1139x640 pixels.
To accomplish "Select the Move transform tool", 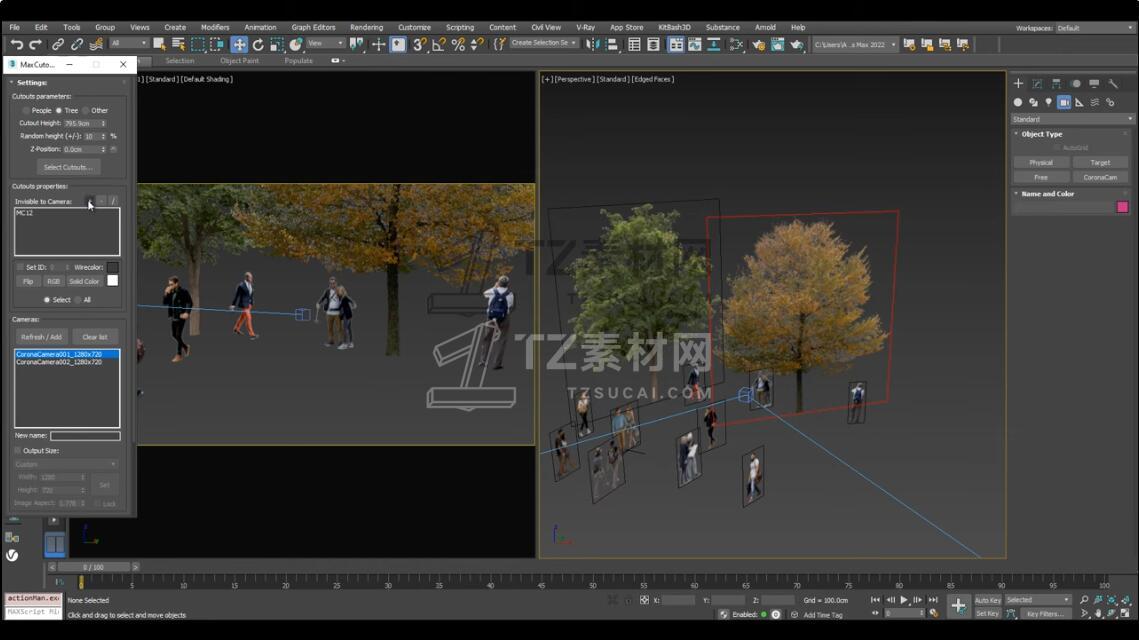I will tap(239, 44).
